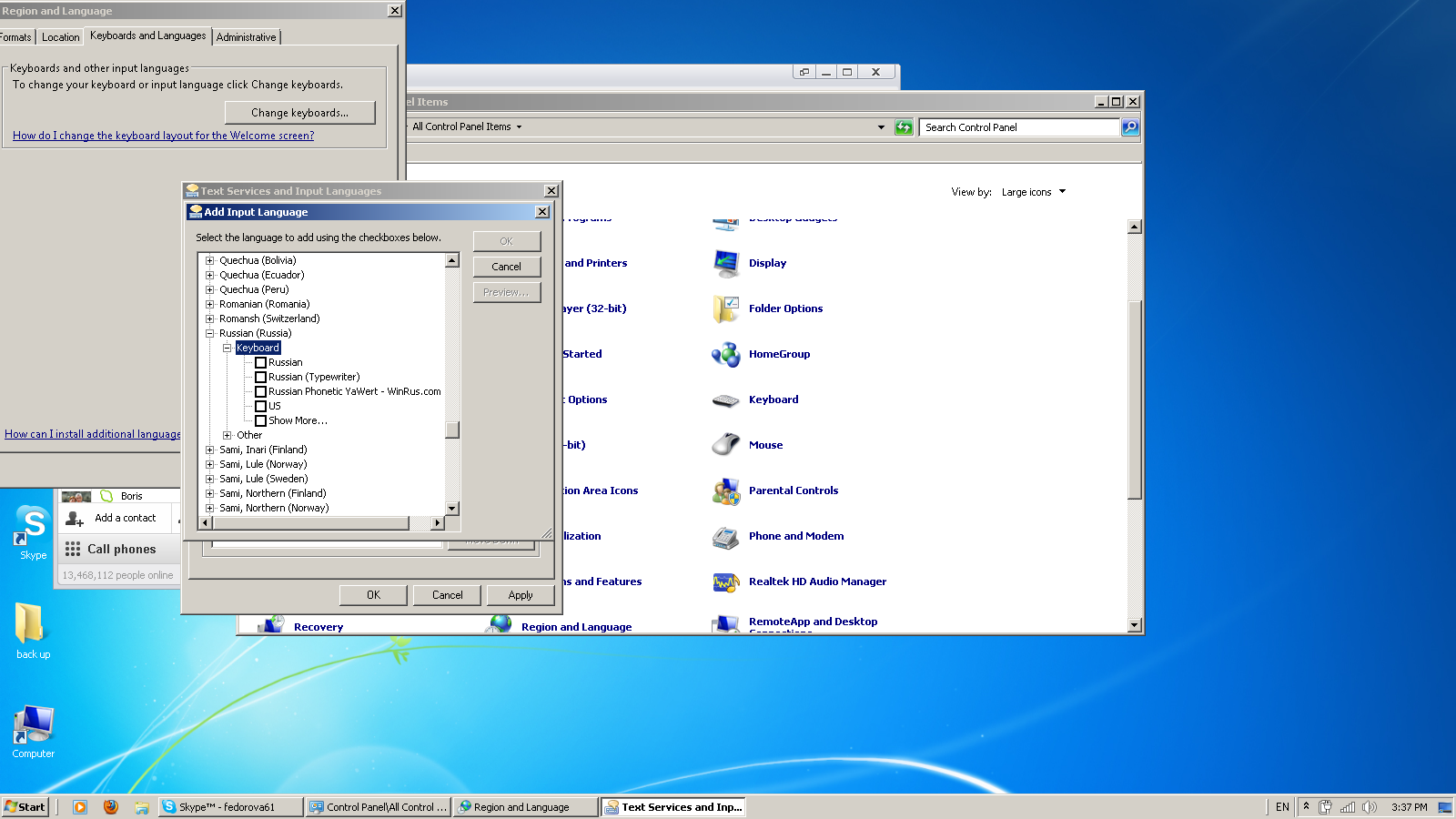
Task: Click the language list vertical scrollbar thumb
Action: [x=452, y=430]
